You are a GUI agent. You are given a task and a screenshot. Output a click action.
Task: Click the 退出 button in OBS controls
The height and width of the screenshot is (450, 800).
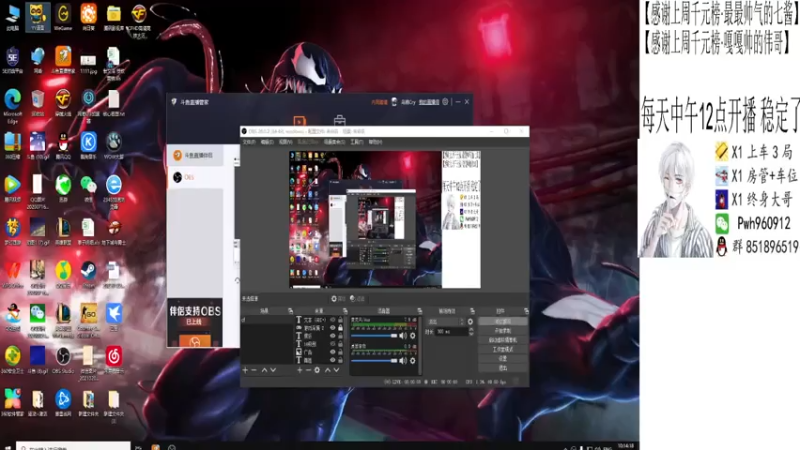tap(503, 368)
